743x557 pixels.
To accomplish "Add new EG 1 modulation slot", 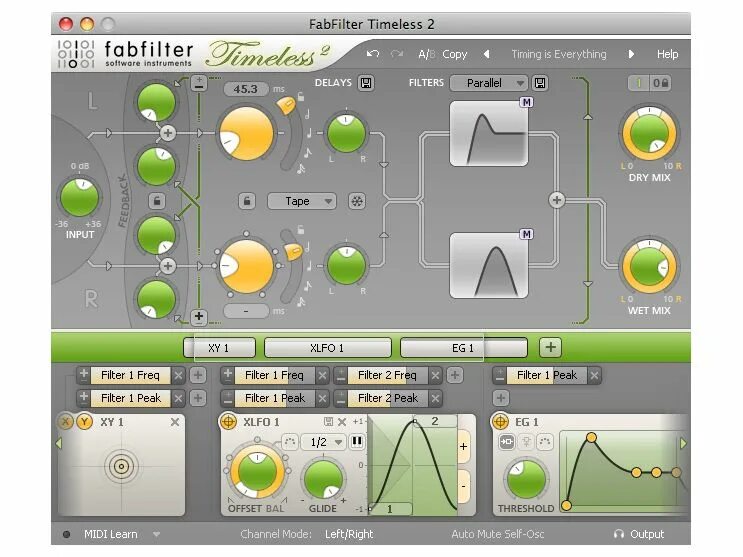I will (x=501, y=398).
